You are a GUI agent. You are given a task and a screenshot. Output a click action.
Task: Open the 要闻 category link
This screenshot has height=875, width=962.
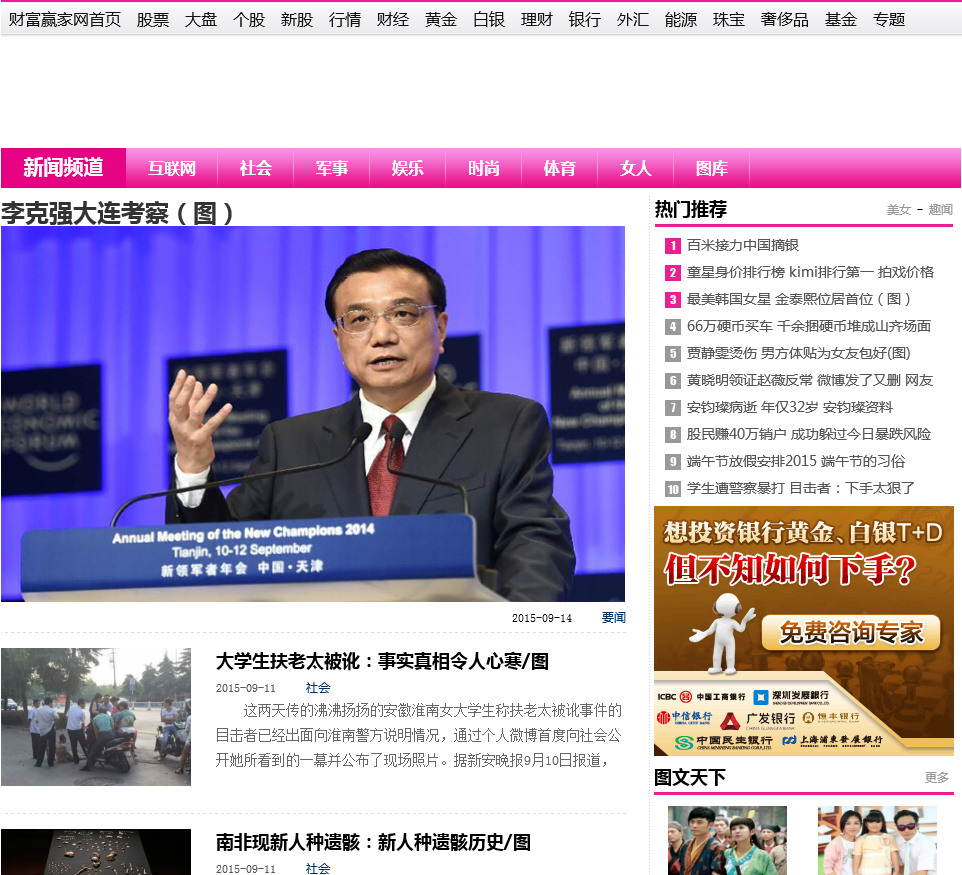coord(613,617)
